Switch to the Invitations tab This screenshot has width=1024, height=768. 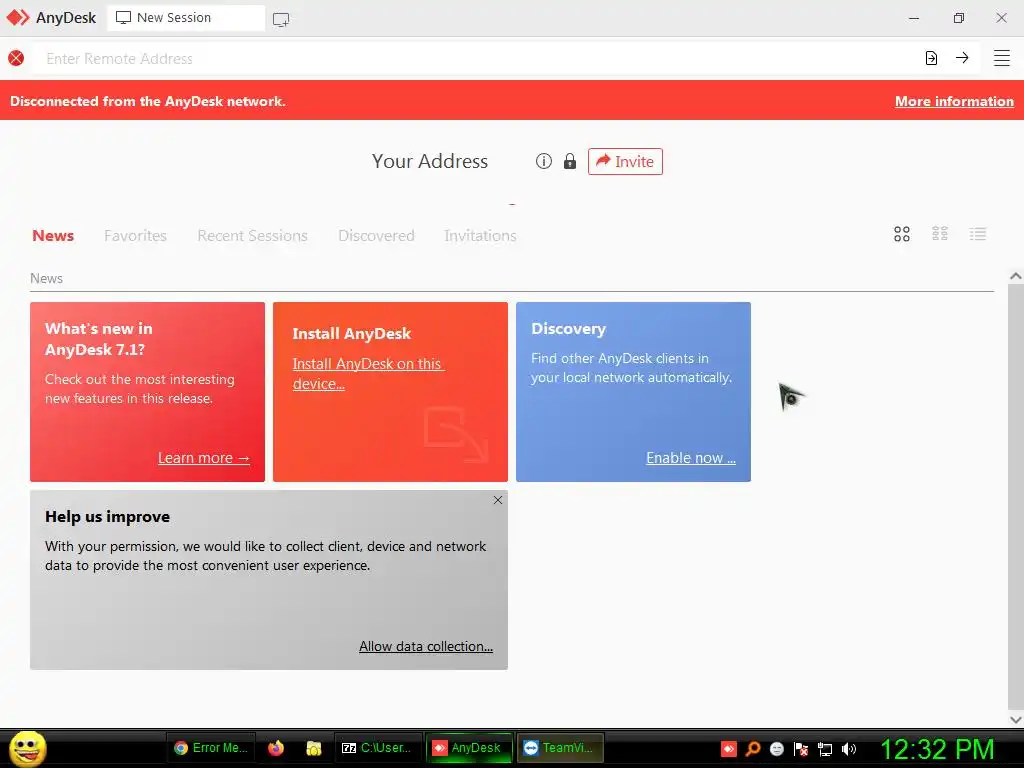click(480, 236)
